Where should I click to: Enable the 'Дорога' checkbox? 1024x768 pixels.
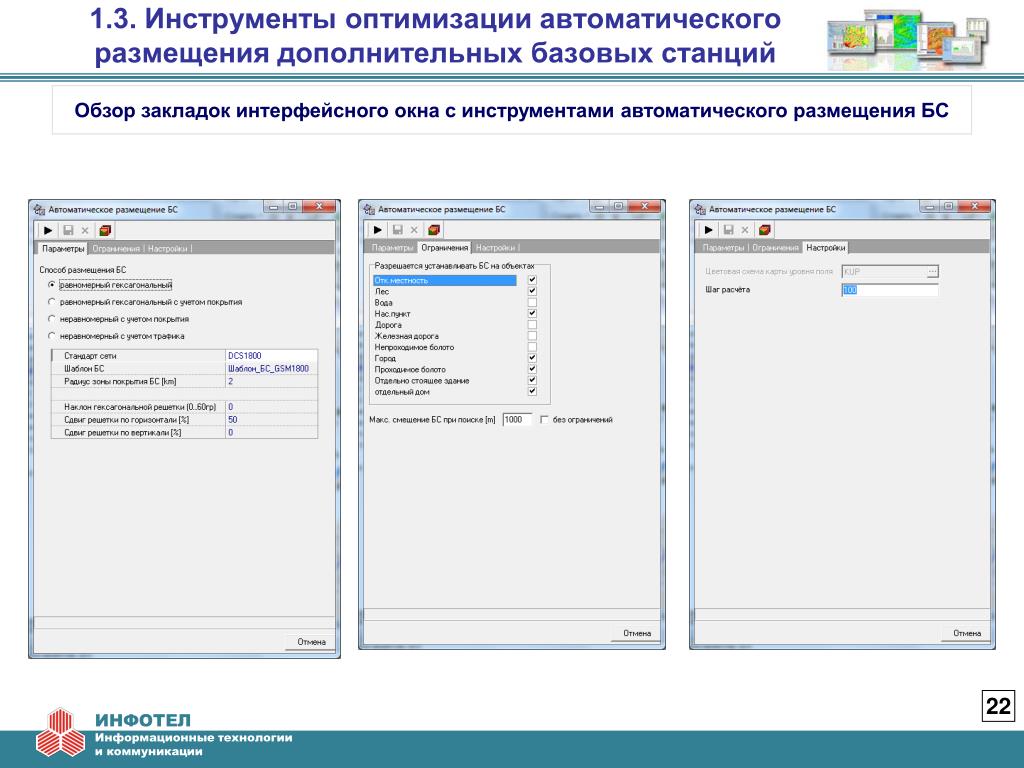pos(532,325)
